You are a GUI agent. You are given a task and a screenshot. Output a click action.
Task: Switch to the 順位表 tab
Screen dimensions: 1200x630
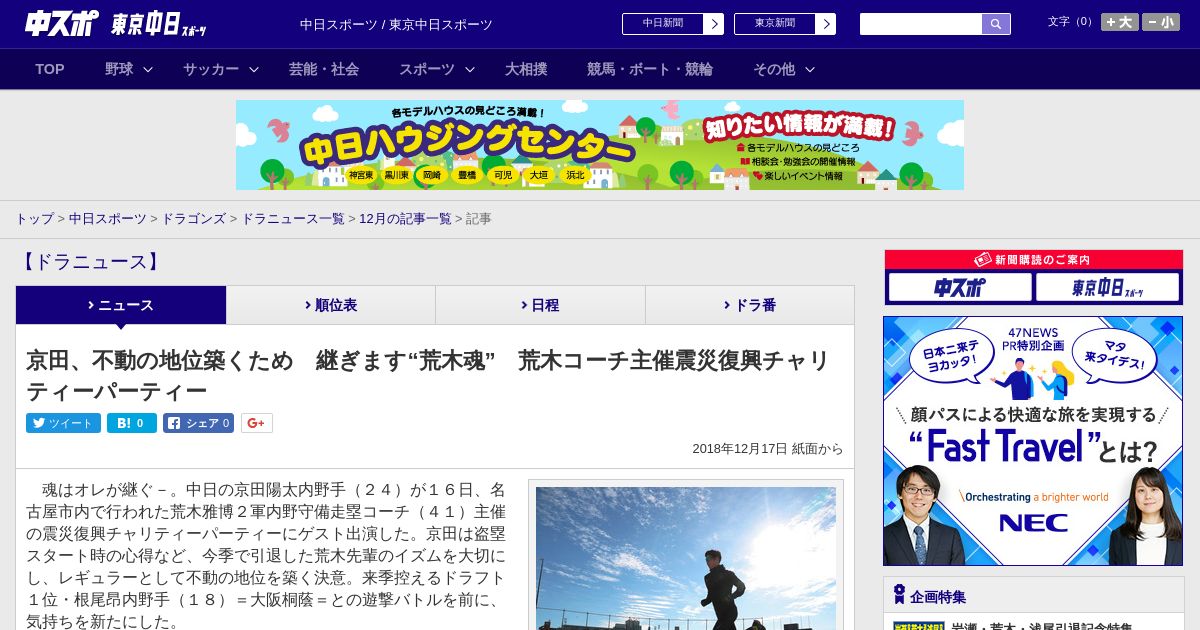click(331, 305)
